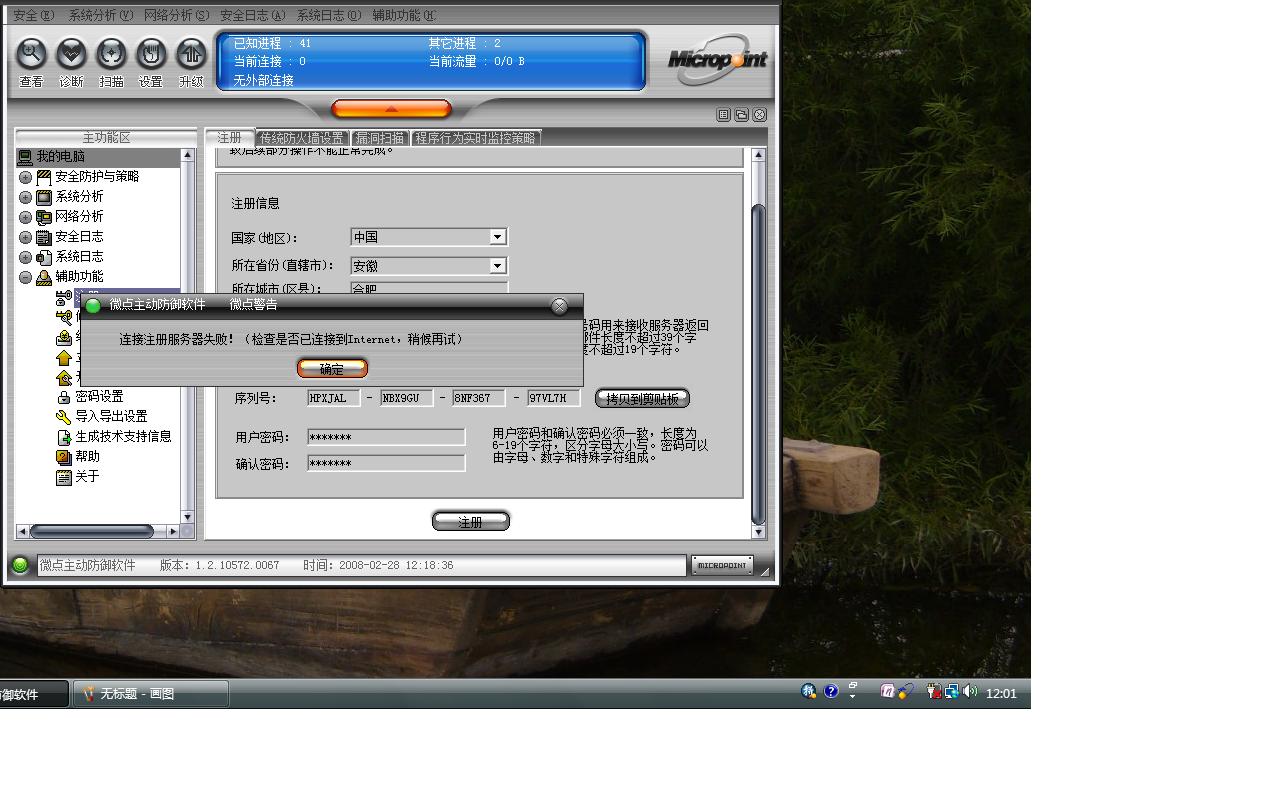Switch to 无标题 - 画图 taskbar window
1280x800 pixels.
click(151, 693)
